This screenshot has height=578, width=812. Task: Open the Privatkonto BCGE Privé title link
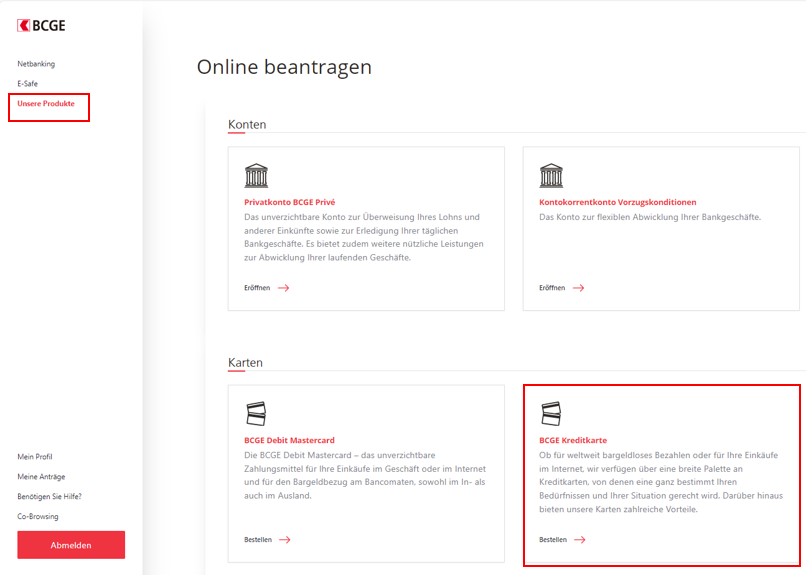289,202
